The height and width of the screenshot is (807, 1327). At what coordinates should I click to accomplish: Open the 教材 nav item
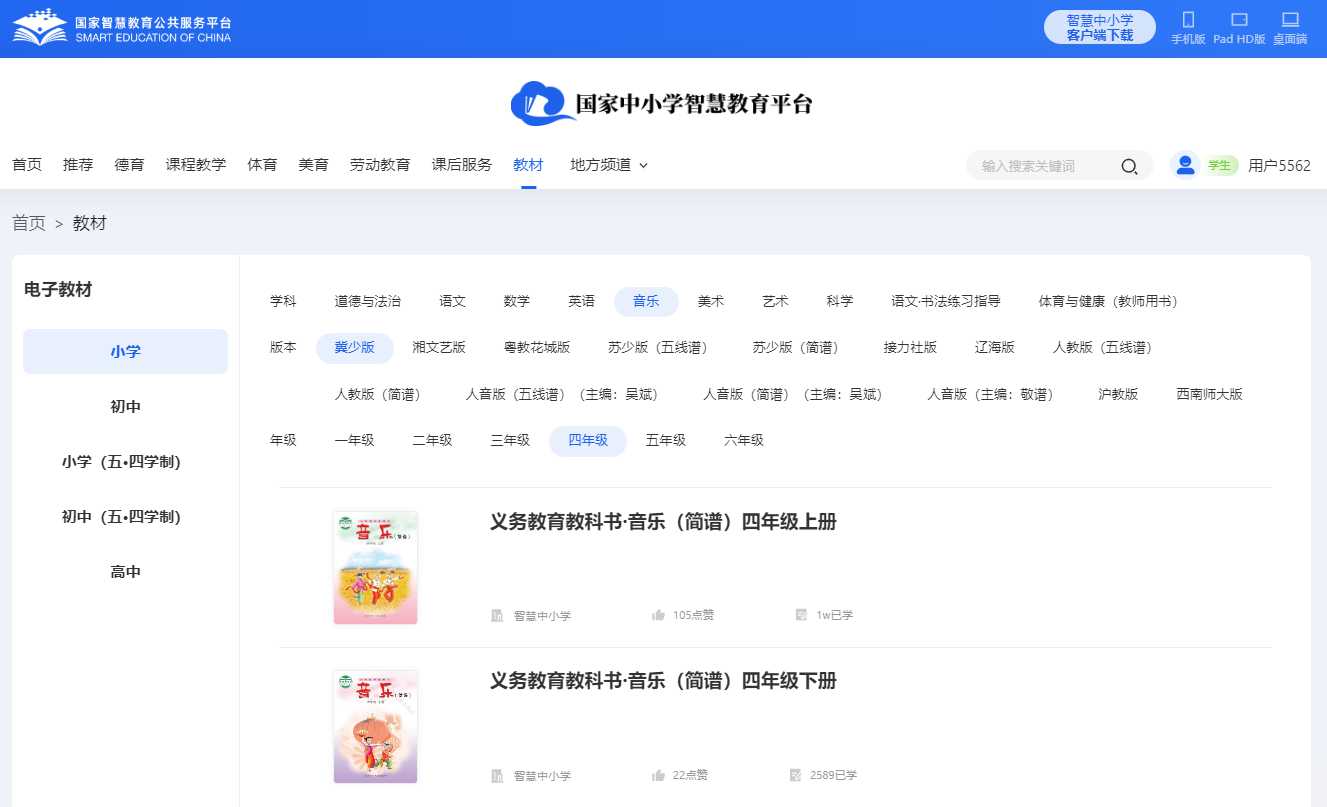[528, 165]
